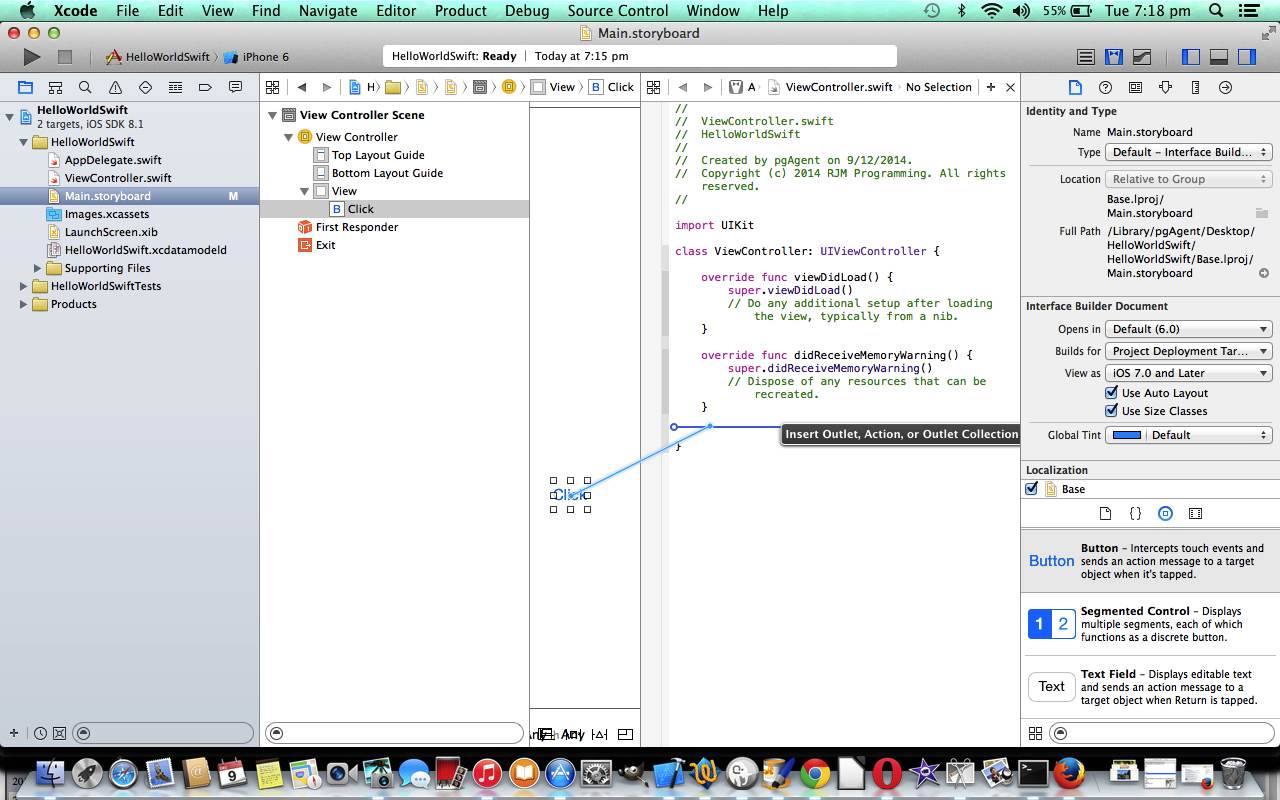Stop the running build
Image resolution: width=1280 pixels, height=800 pixels.
(x=64, y=57)
